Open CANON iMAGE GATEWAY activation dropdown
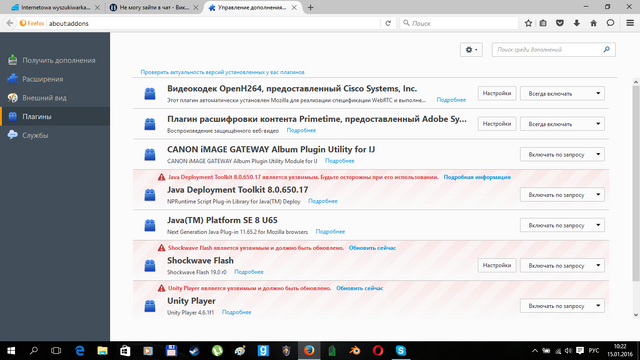Screen dimensions: 640x360 click(x=562, y=154)
